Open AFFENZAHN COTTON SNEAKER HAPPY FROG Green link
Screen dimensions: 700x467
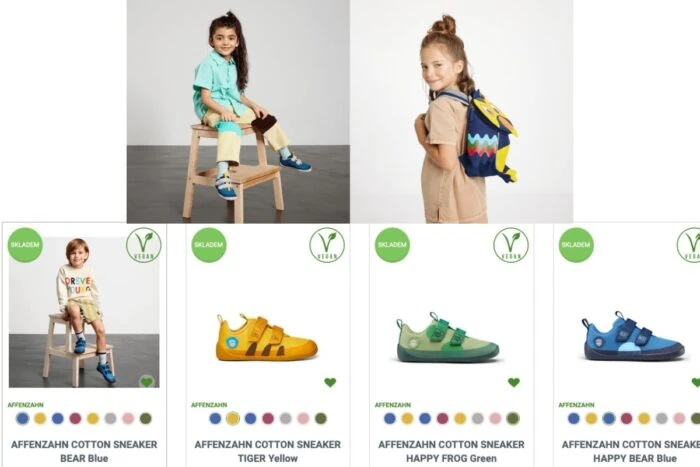point(451,451)
